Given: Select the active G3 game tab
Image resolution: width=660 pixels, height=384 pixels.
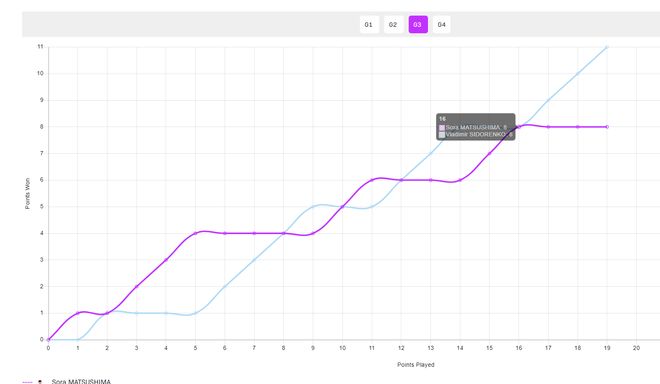Looking at the screenshot, I should 418,24.
